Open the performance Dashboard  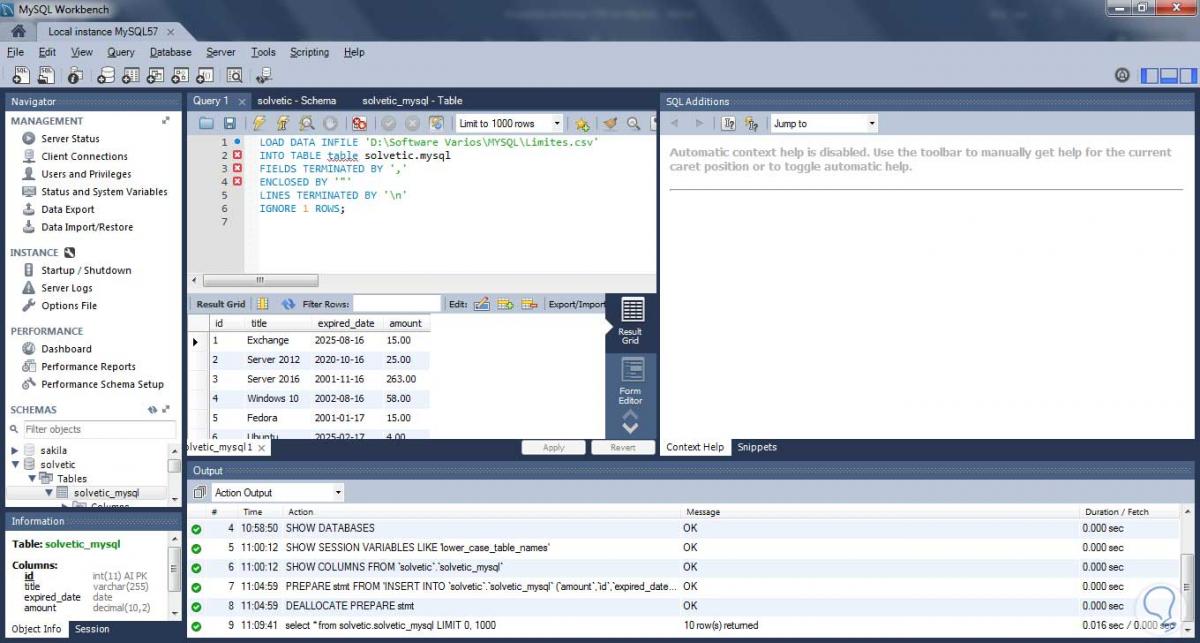[x=66, y=349]
